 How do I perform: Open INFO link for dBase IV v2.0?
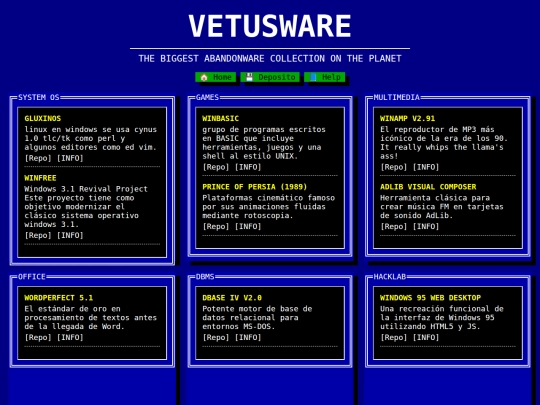pyautogui.click(x=248, y=337)
